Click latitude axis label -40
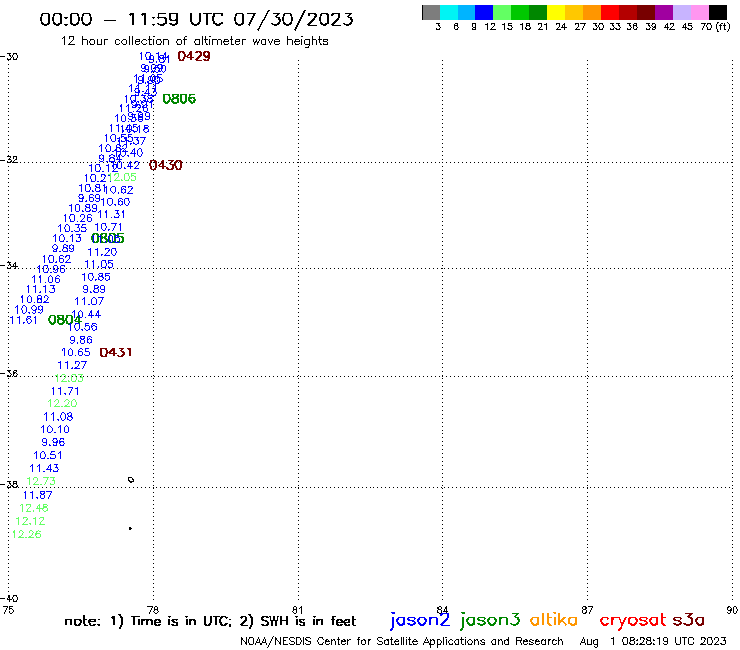Image resolution: width=740 pixels, height=650 pixels. pyautogui.click(x=9, y=599)
